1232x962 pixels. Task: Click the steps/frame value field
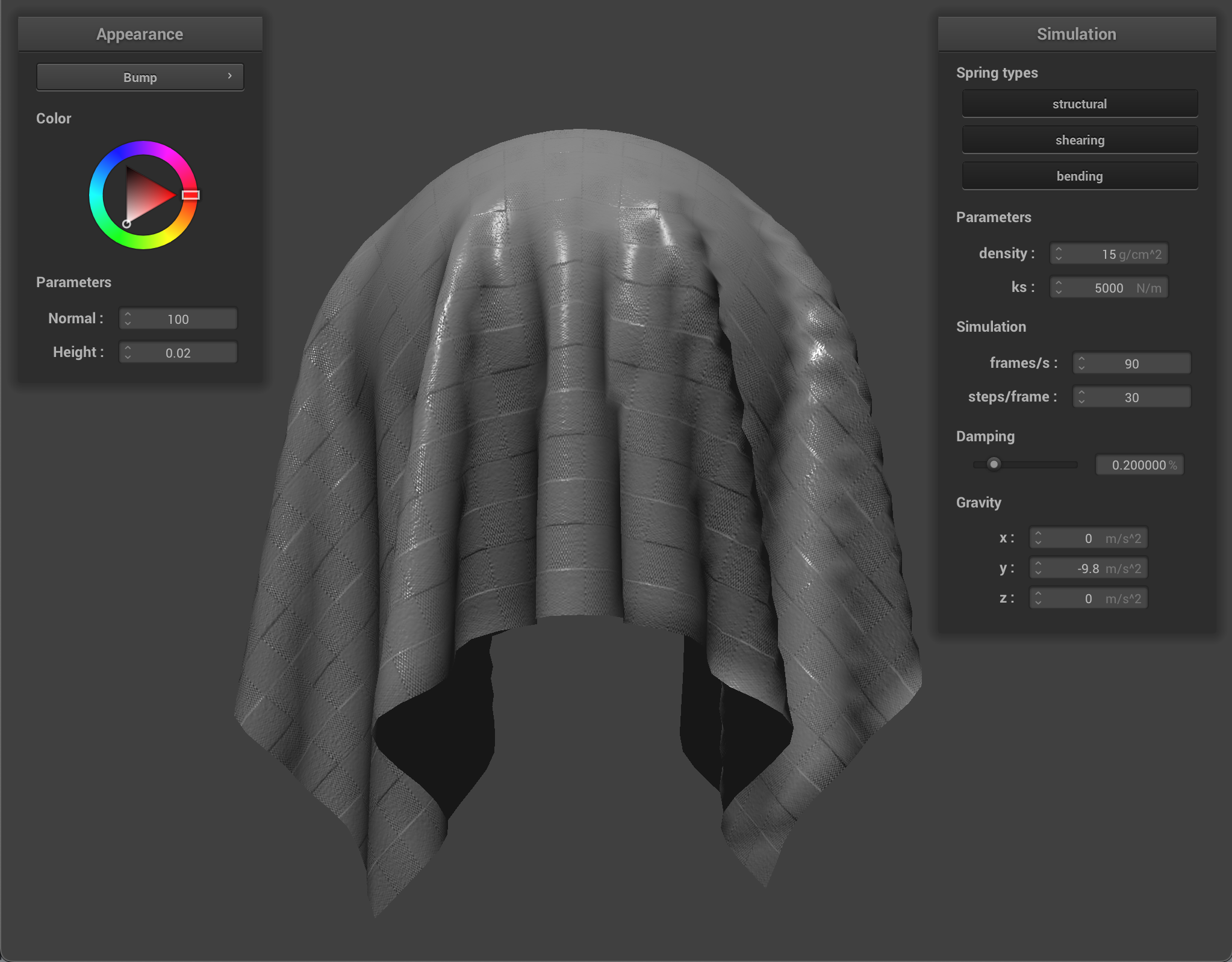point(1132,397)
